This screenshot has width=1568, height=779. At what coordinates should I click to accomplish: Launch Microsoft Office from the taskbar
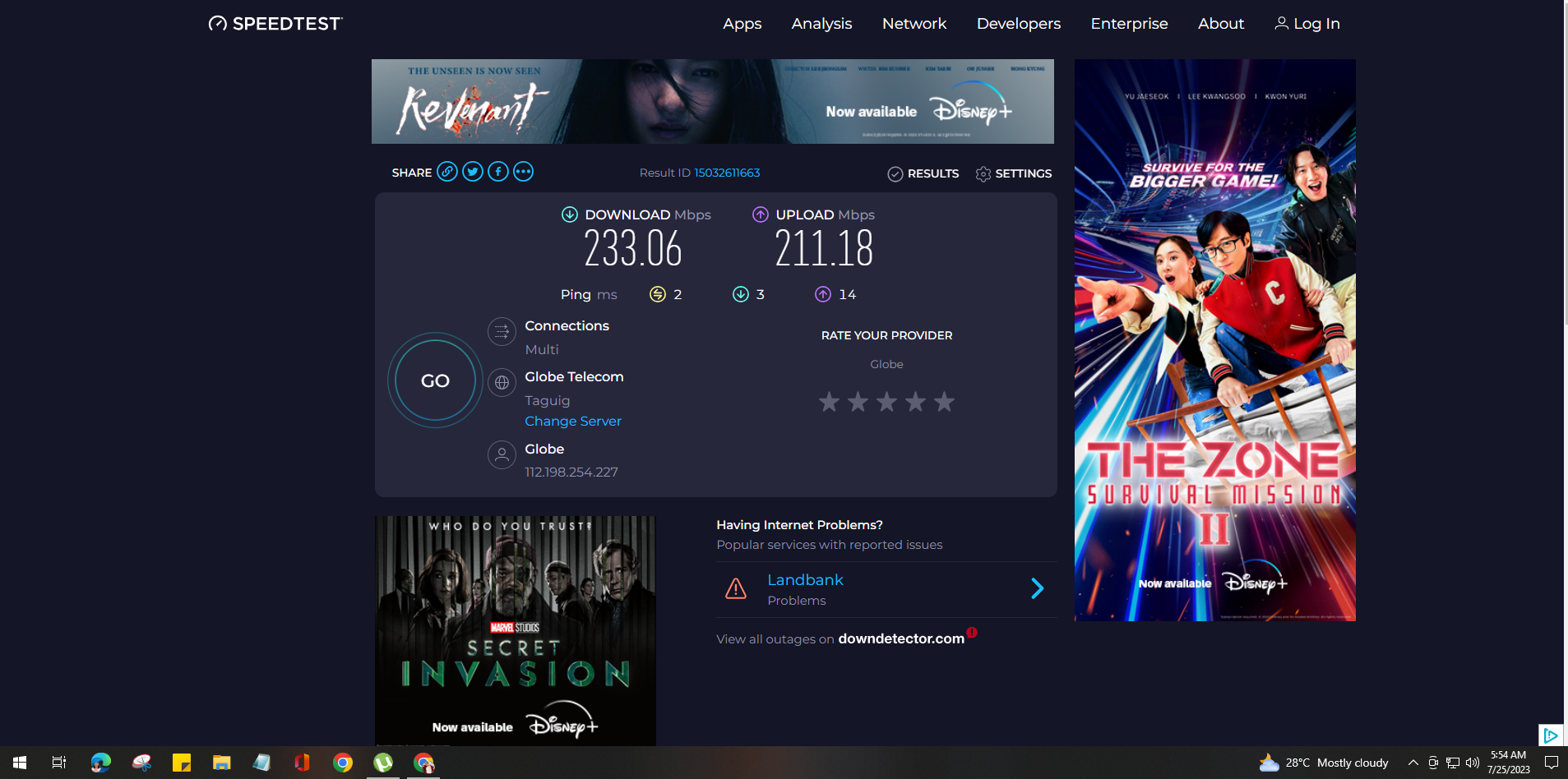(x=303, y=763)
